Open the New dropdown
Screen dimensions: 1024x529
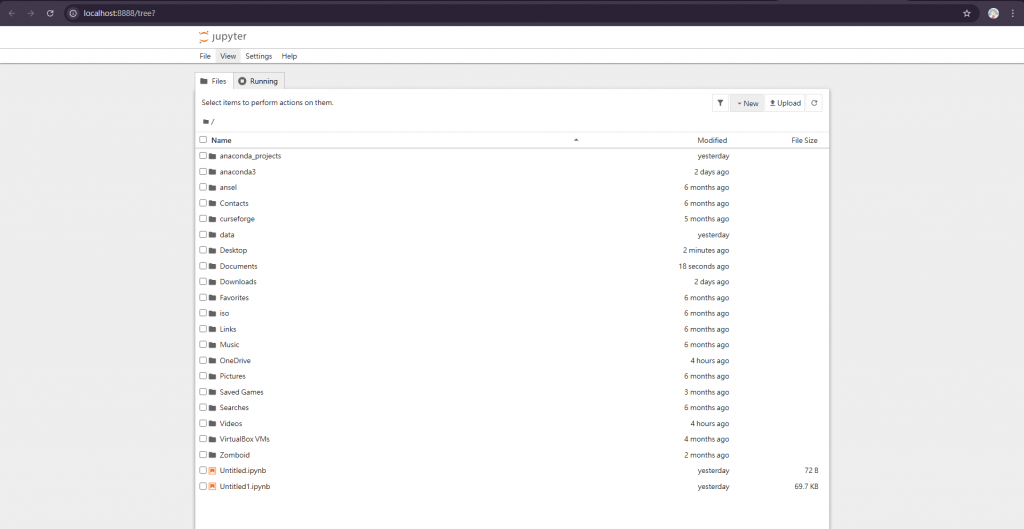[x=748, y=103]
